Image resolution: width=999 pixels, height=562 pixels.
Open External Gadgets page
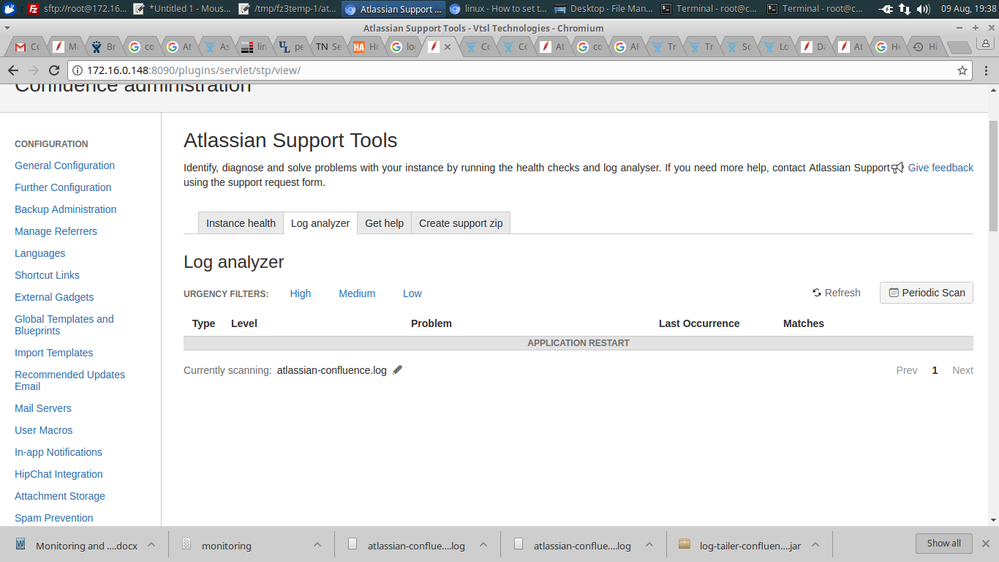54,297
